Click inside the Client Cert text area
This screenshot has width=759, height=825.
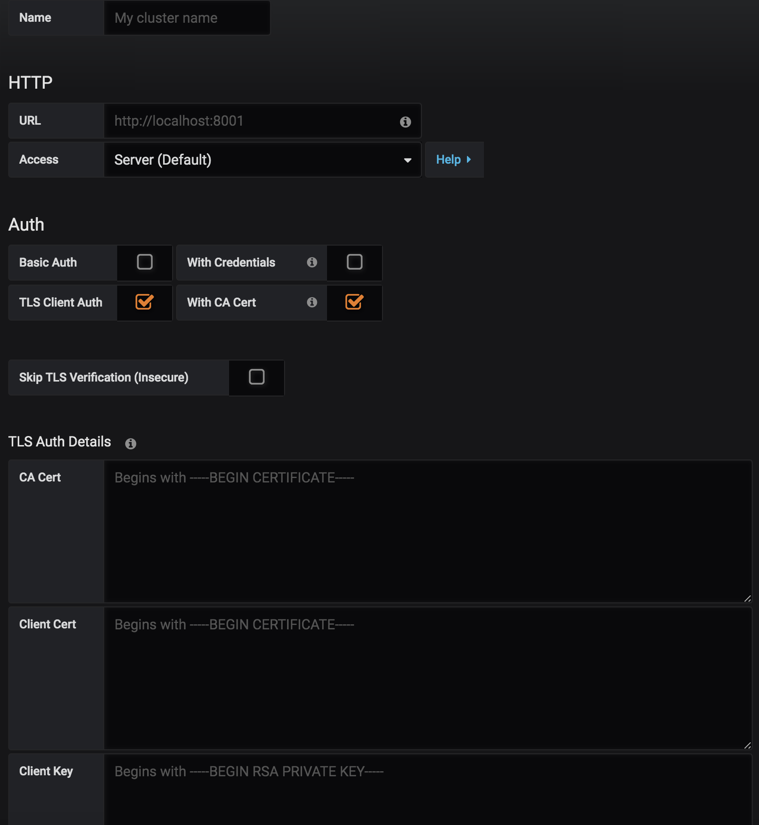click(428, 678)
